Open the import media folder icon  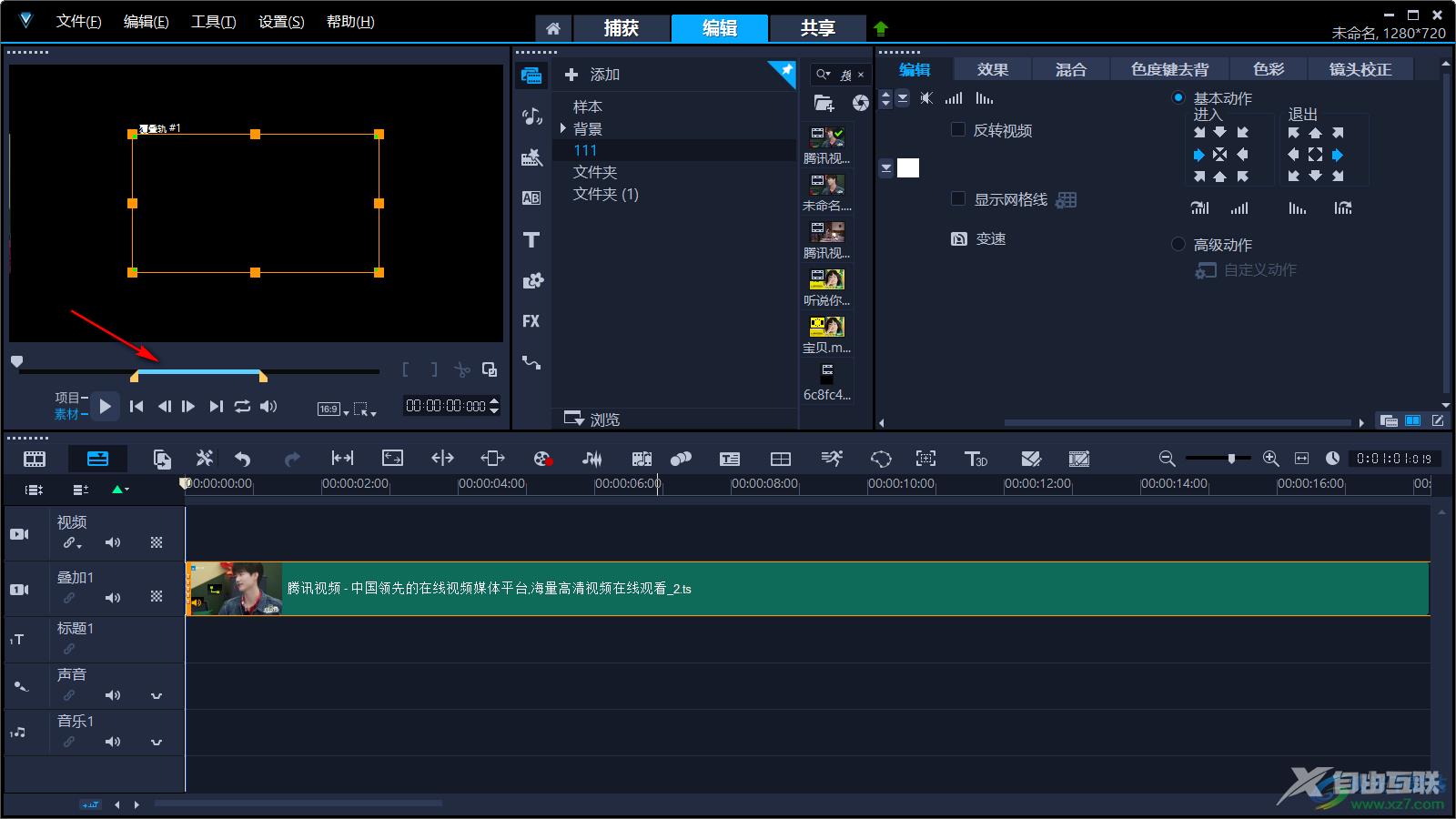coord(824,102)
